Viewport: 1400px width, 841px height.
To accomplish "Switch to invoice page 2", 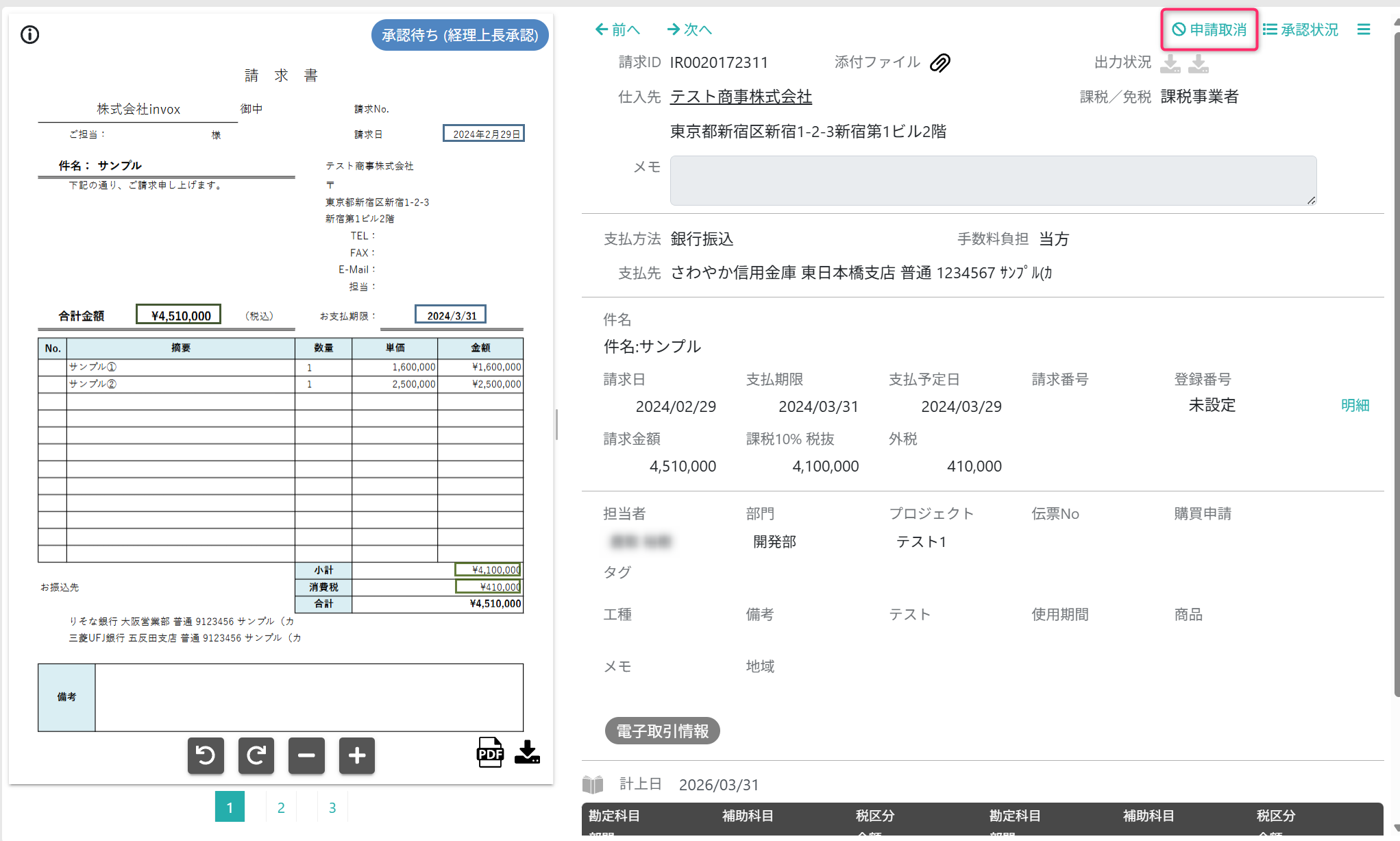I will [281, 807].
